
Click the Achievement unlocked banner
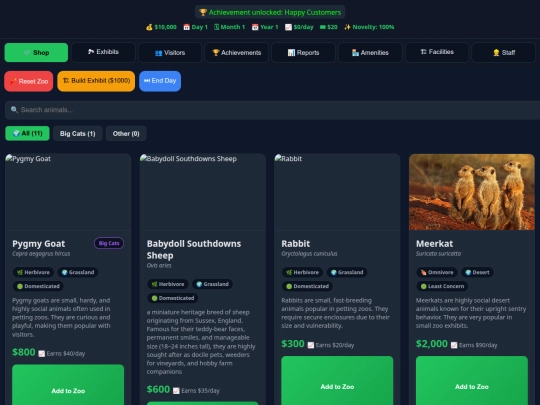(270, 12)
